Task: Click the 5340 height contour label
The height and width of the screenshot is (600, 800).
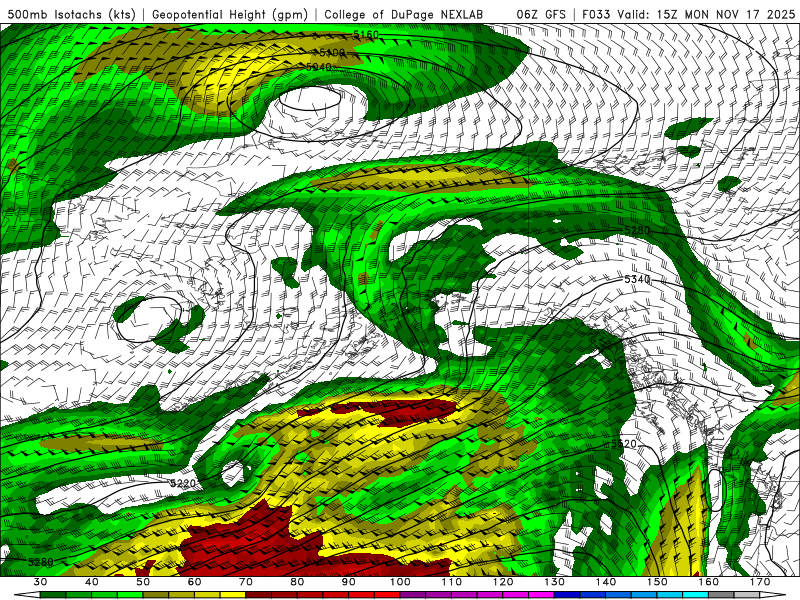Action: click(x=637, y=279)
